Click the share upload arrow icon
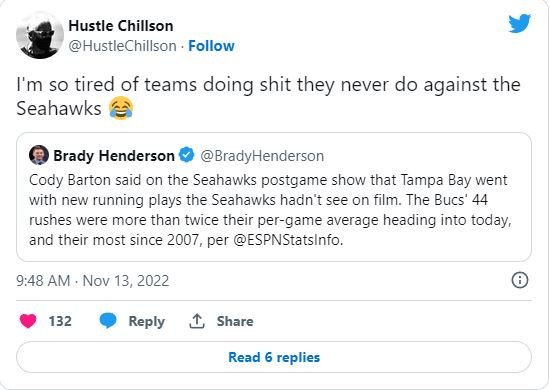 (197, 321)
